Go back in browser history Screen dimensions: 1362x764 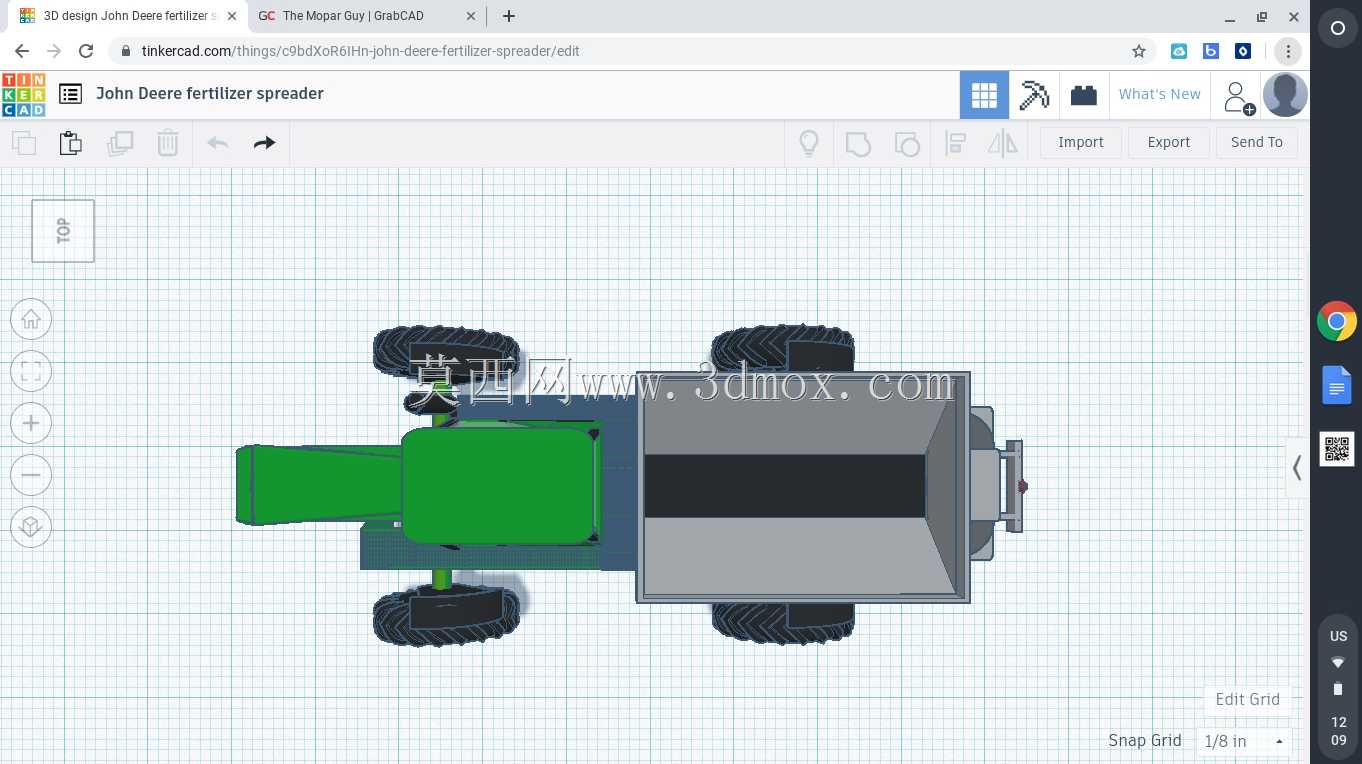[x=22, y=51]
